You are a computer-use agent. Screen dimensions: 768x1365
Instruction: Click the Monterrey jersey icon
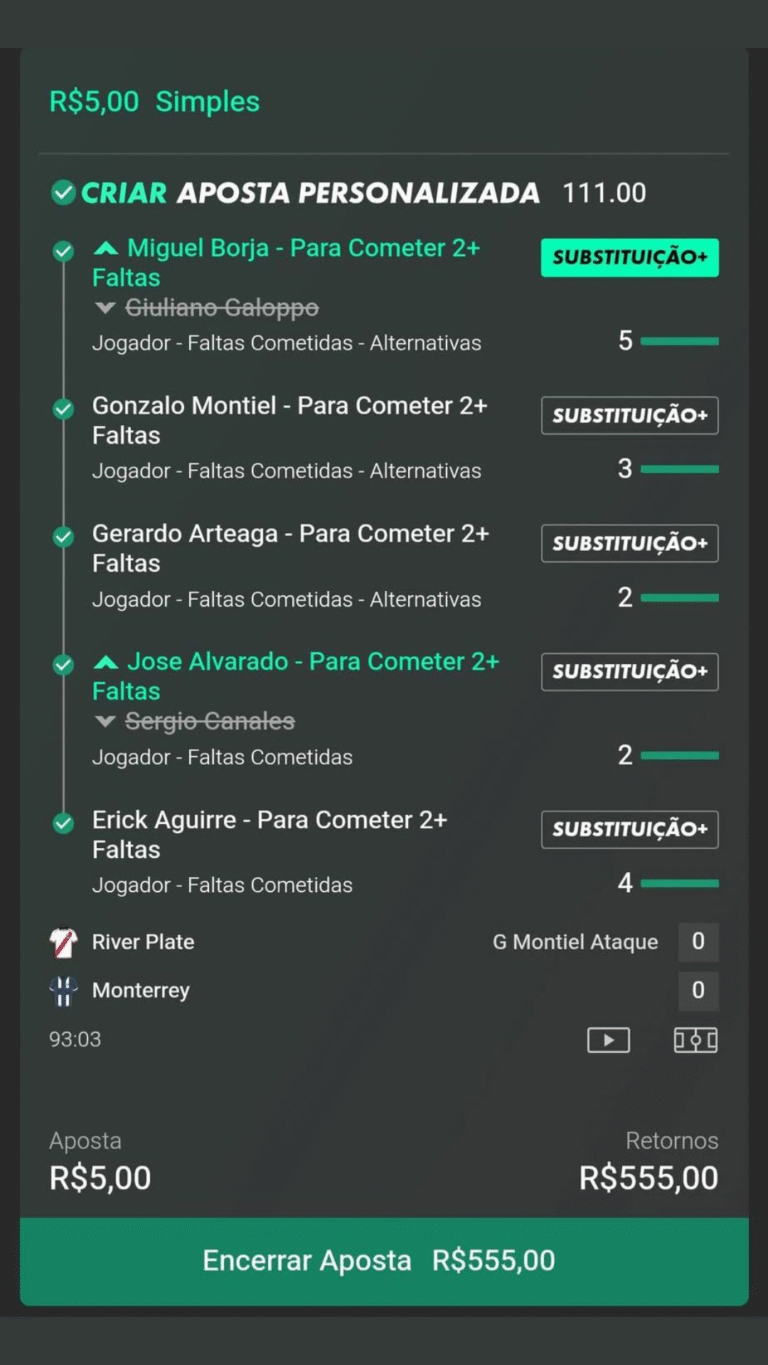pyautogui.click(x=63, y=991)
